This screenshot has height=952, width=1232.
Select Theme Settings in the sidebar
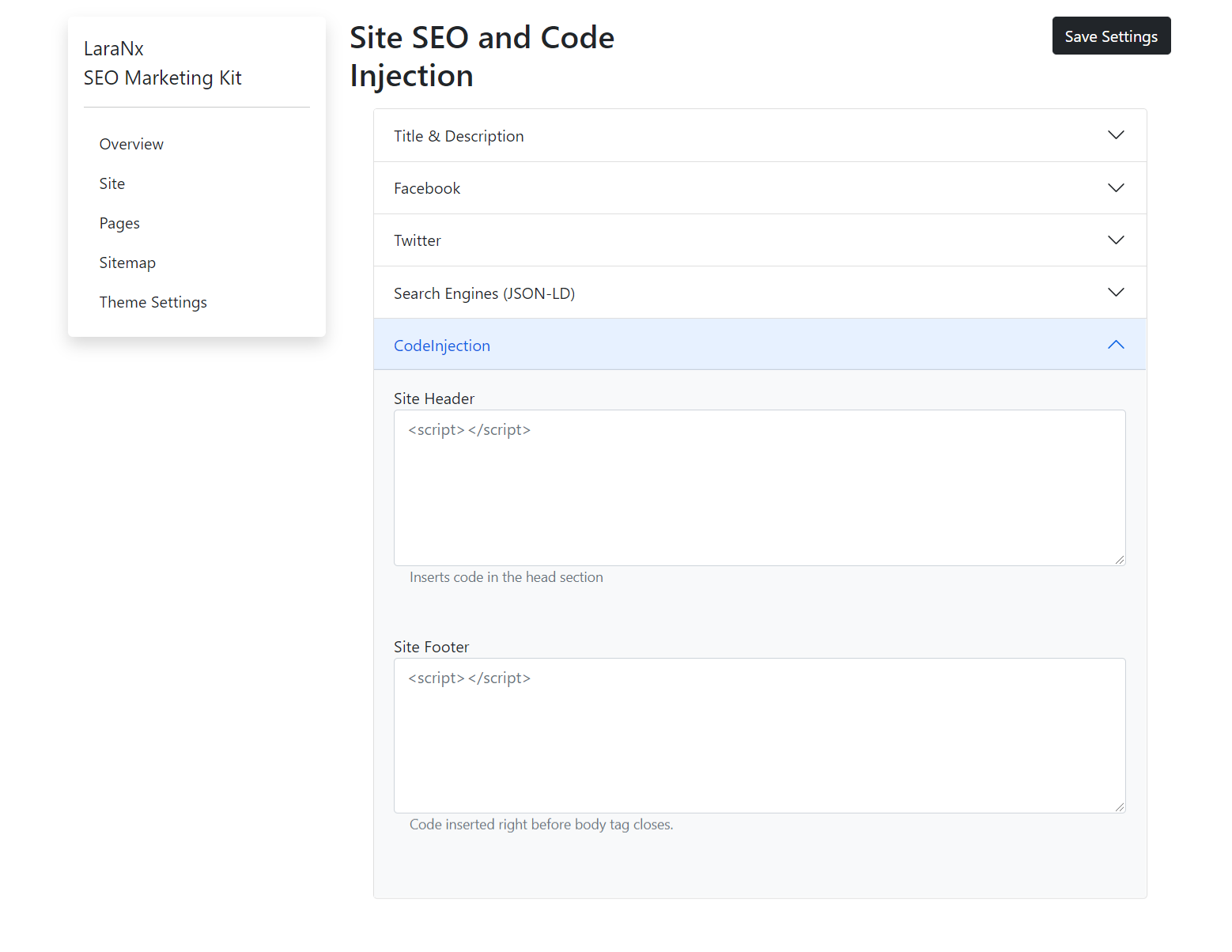153,302
